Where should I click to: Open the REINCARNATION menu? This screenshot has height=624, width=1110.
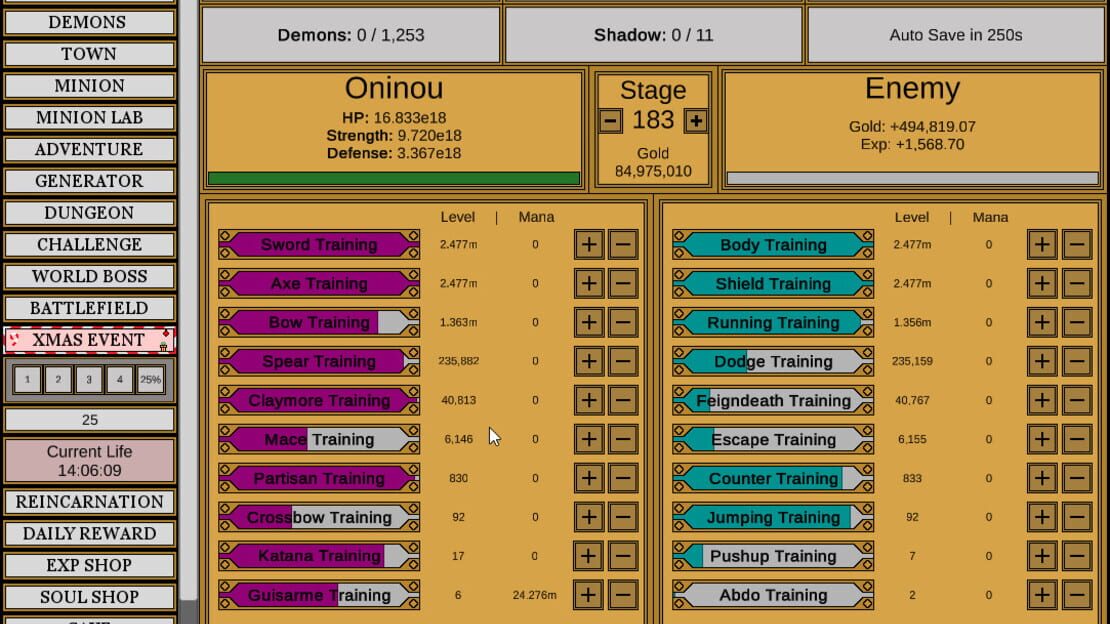[x=89, y=502]
